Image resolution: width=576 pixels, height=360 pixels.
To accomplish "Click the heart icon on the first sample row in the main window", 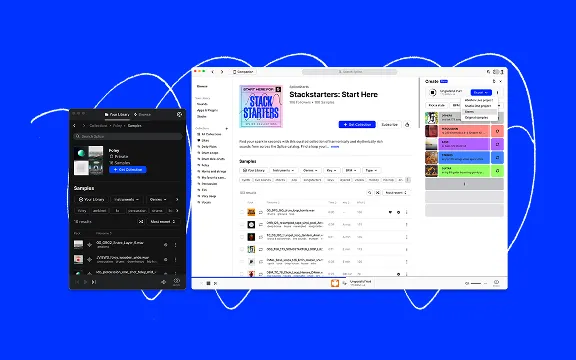I will [x=390, y=212].
